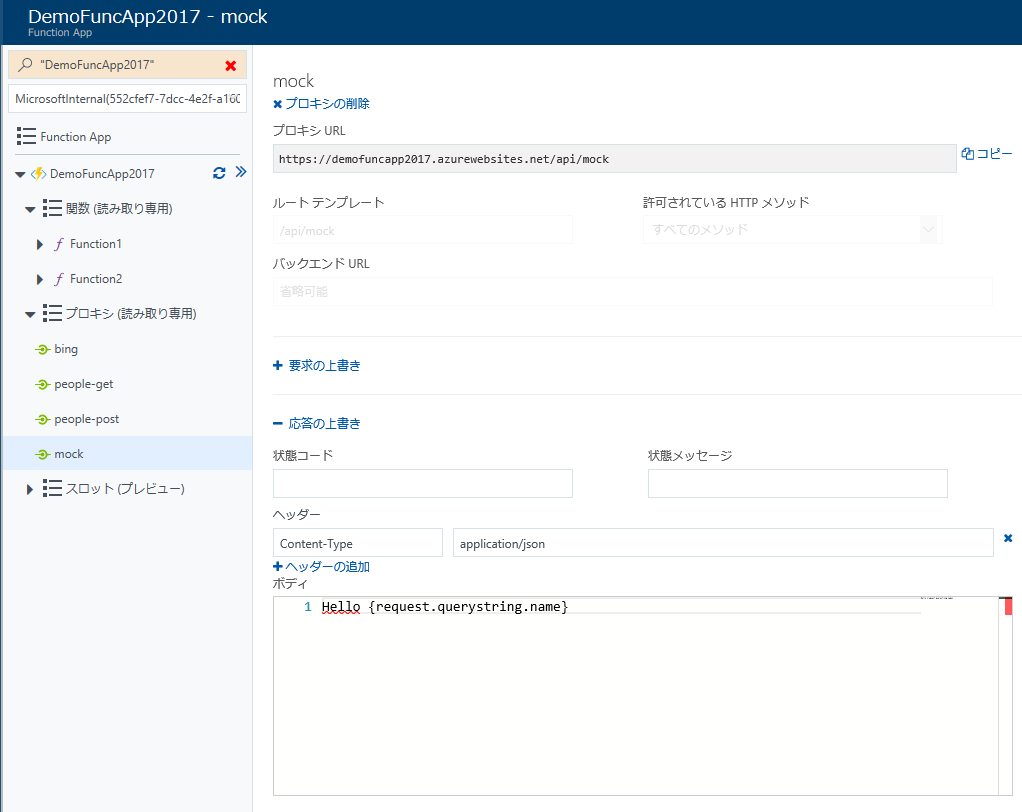Clear the DemoFuncApp2017 search with red X
The image size is (1022, 812).
click(230, 65)
